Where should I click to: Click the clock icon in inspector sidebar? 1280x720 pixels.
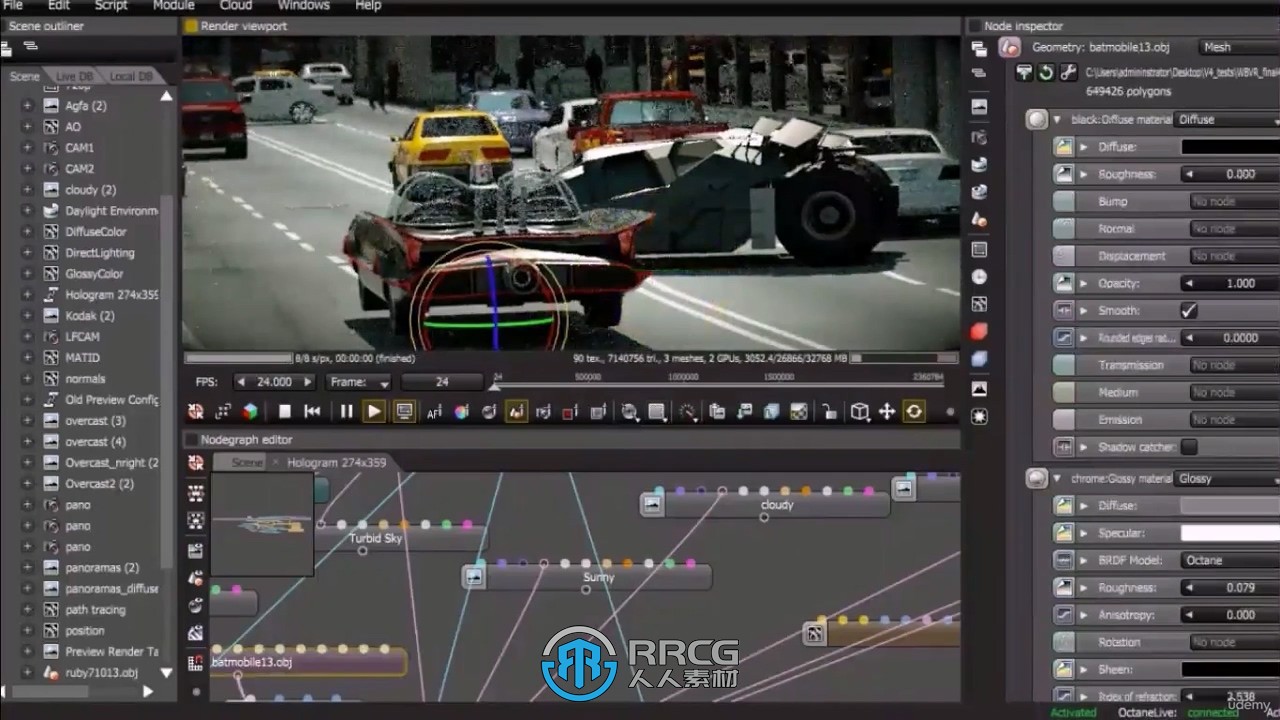pyautogui.click(x=979, y=277)
